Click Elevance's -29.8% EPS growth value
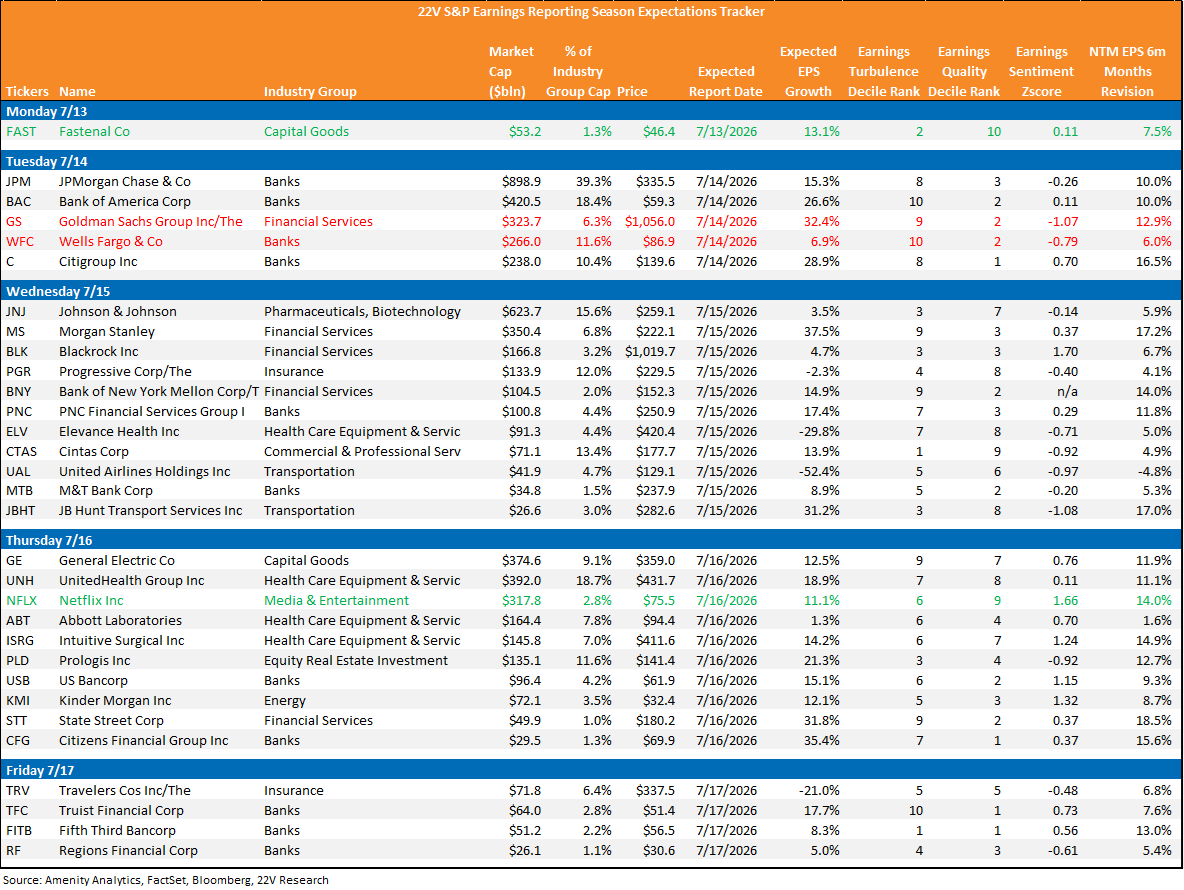The height and width of the screenshot is (890, 1184). click(x=819, y=432)
